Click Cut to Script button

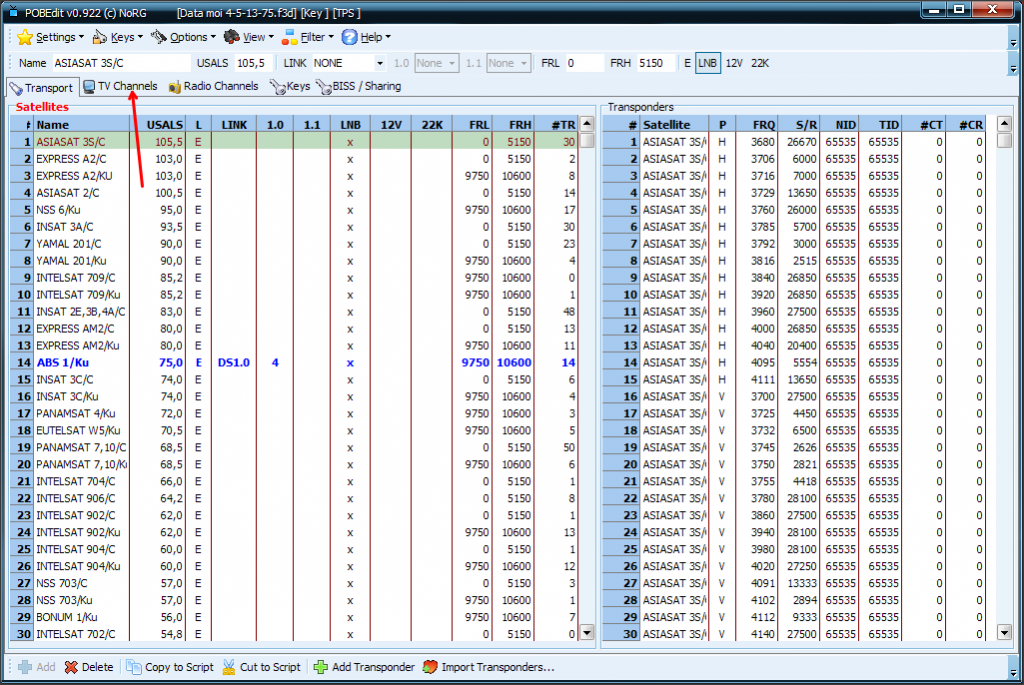point(262,667)
